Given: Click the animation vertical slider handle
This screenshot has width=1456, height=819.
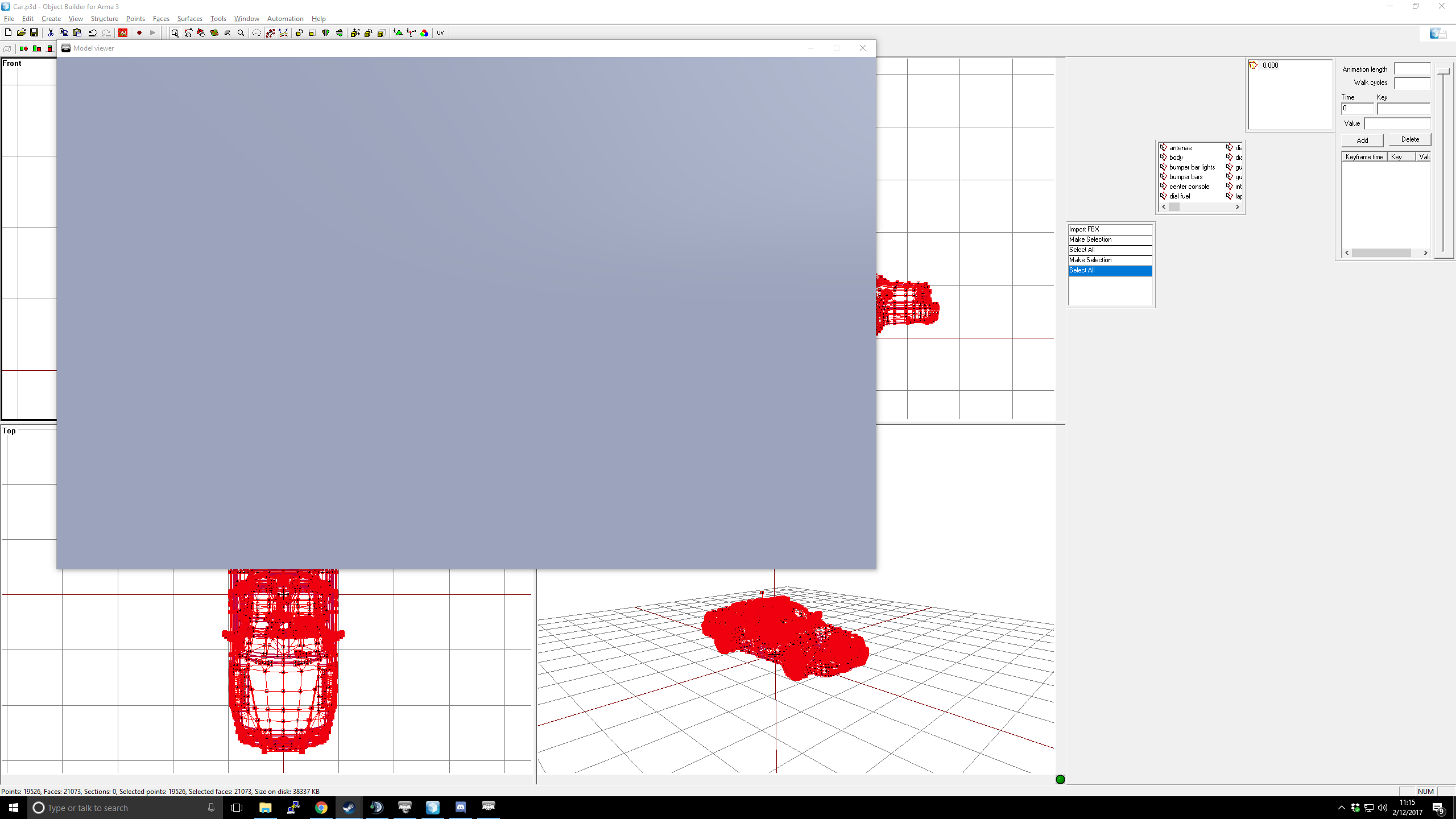Looking at the screenshot, I should 1443,70.
